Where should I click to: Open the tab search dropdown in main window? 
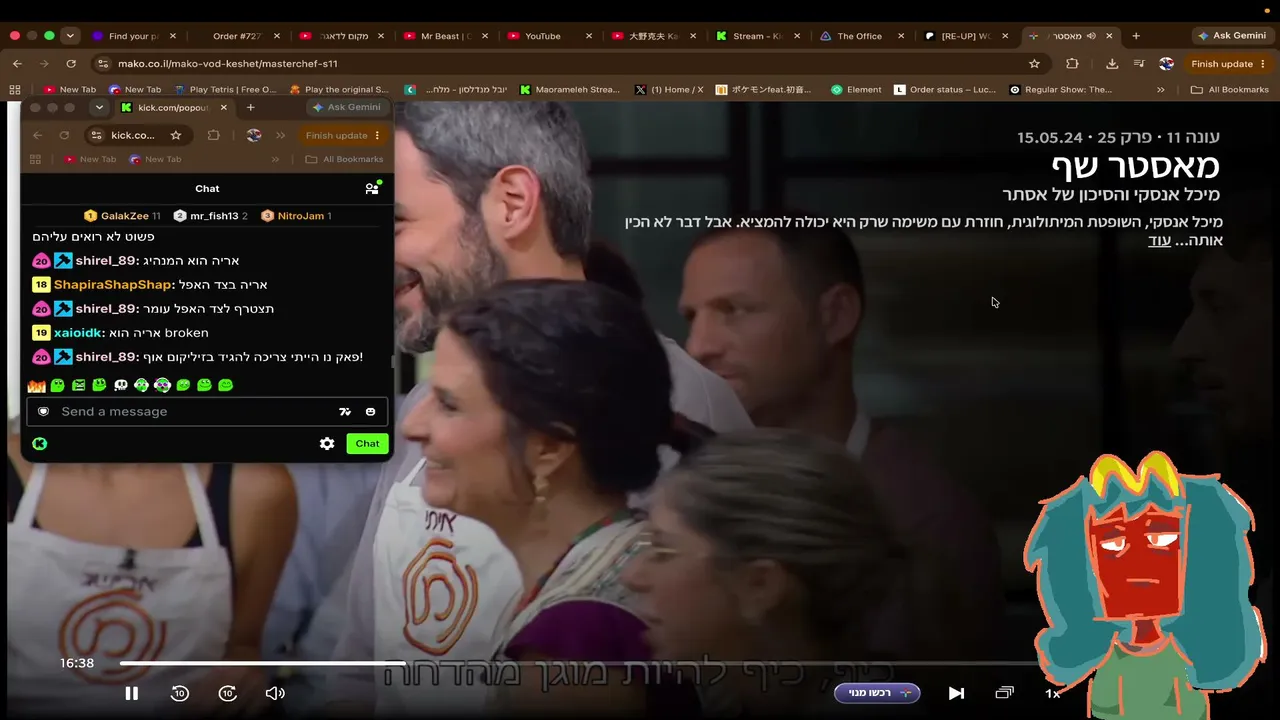pyautogui.click(x=69, y=36)
